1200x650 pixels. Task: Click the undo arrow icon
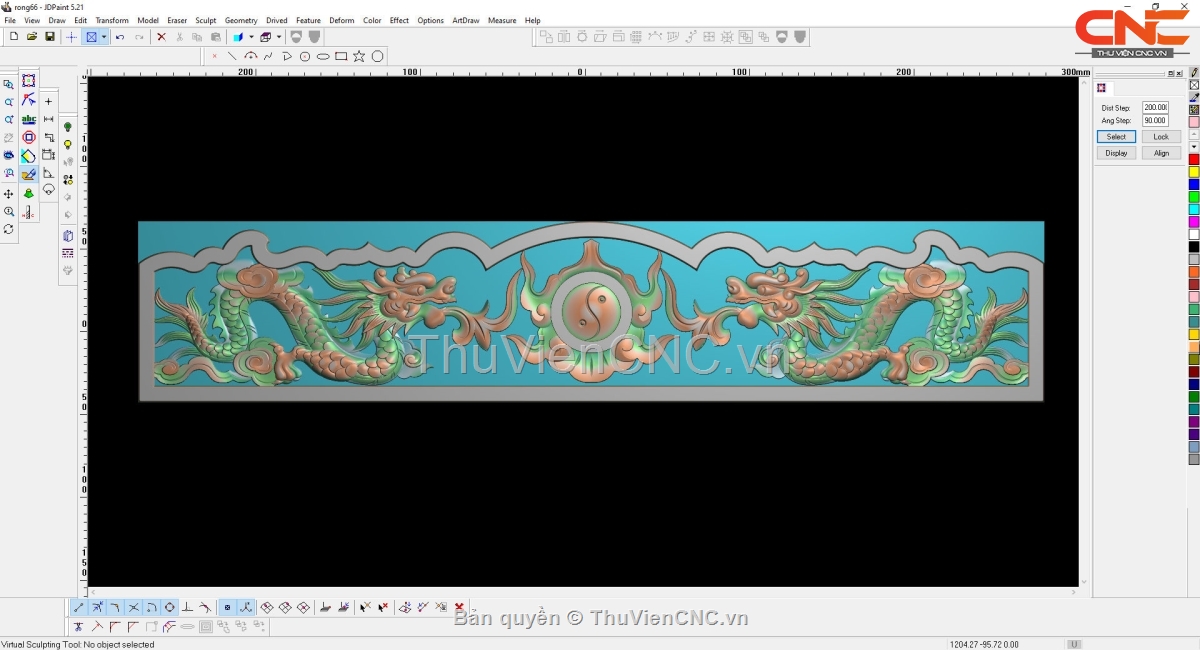click(x=120, y=37)
